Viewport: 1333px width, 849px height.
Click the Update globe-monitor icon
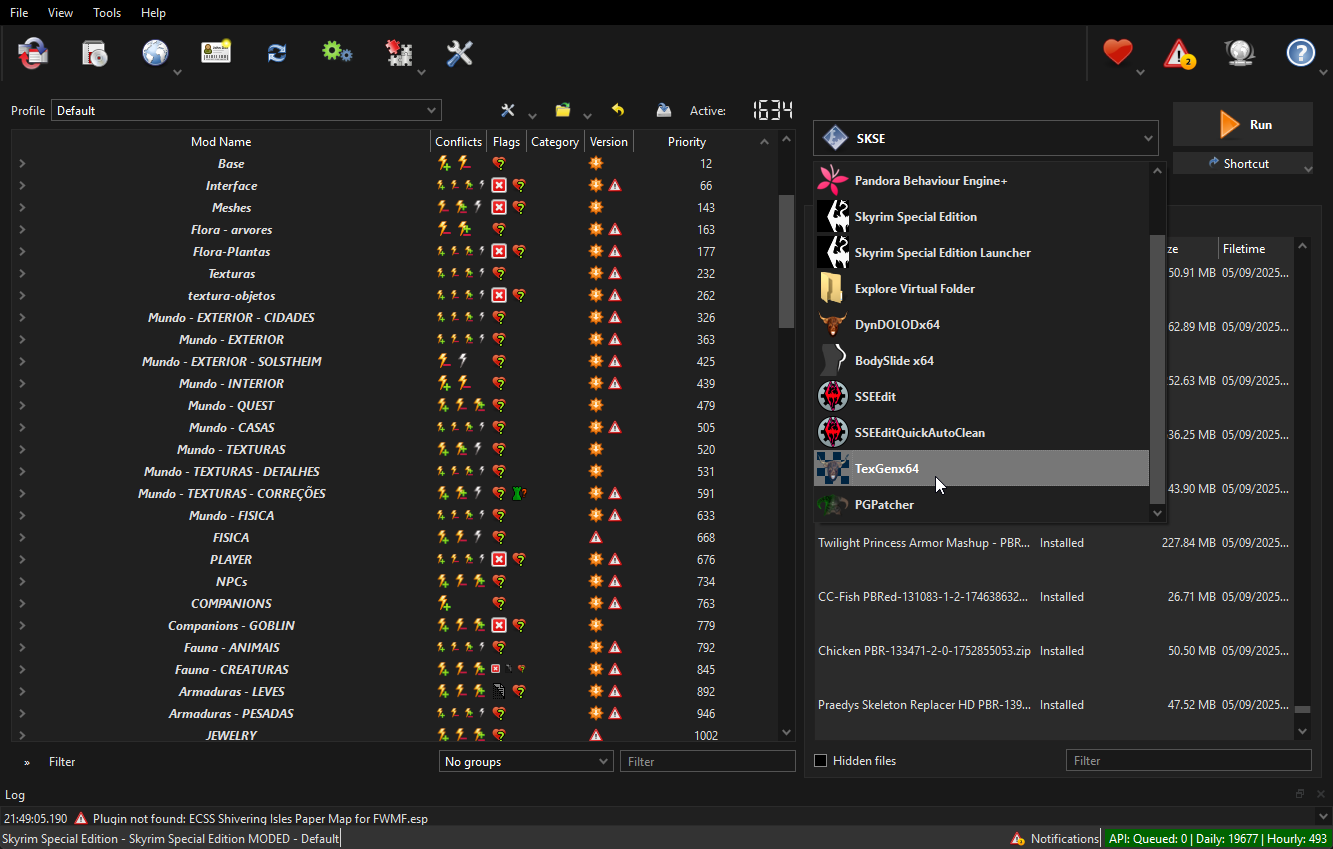pos(1240,53)
